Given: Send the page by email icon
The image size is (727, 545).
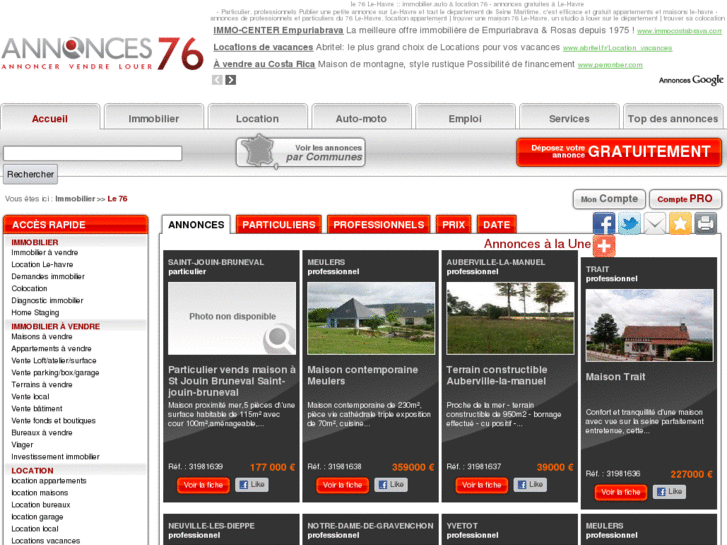Looking at the screenshot, I should 655,224.
